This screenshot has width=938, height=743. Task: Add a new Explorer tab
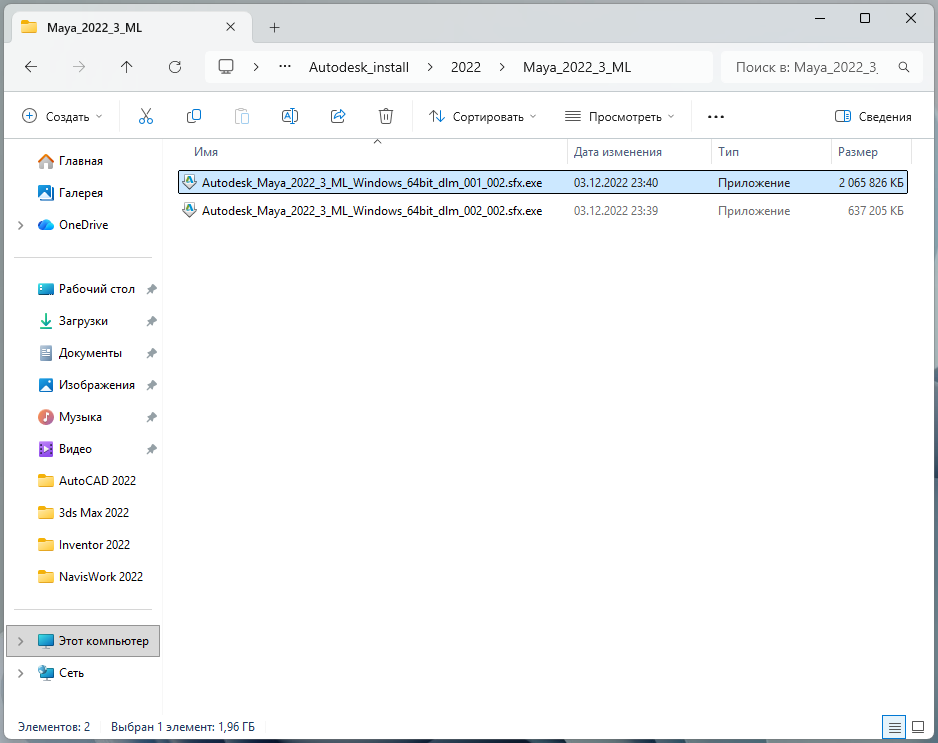point(275,28)
